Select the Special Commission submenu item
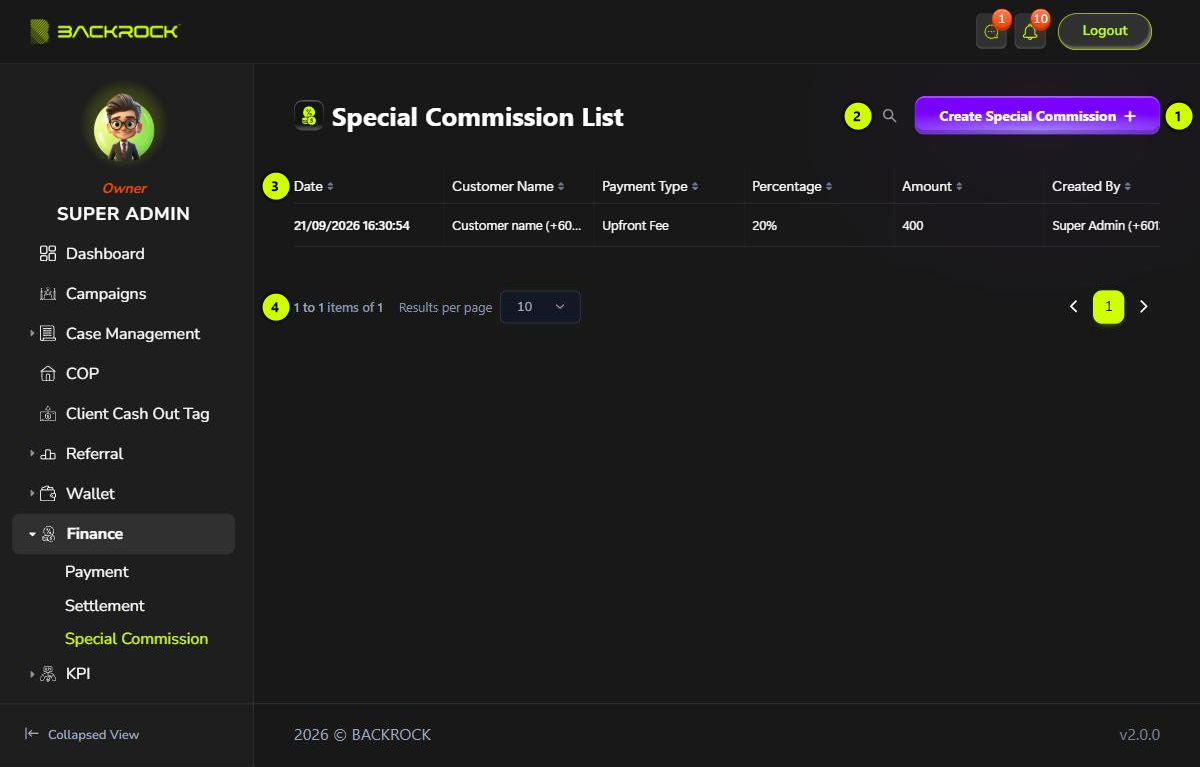This screenshot has height=767, width=1200. click(137, 639)
